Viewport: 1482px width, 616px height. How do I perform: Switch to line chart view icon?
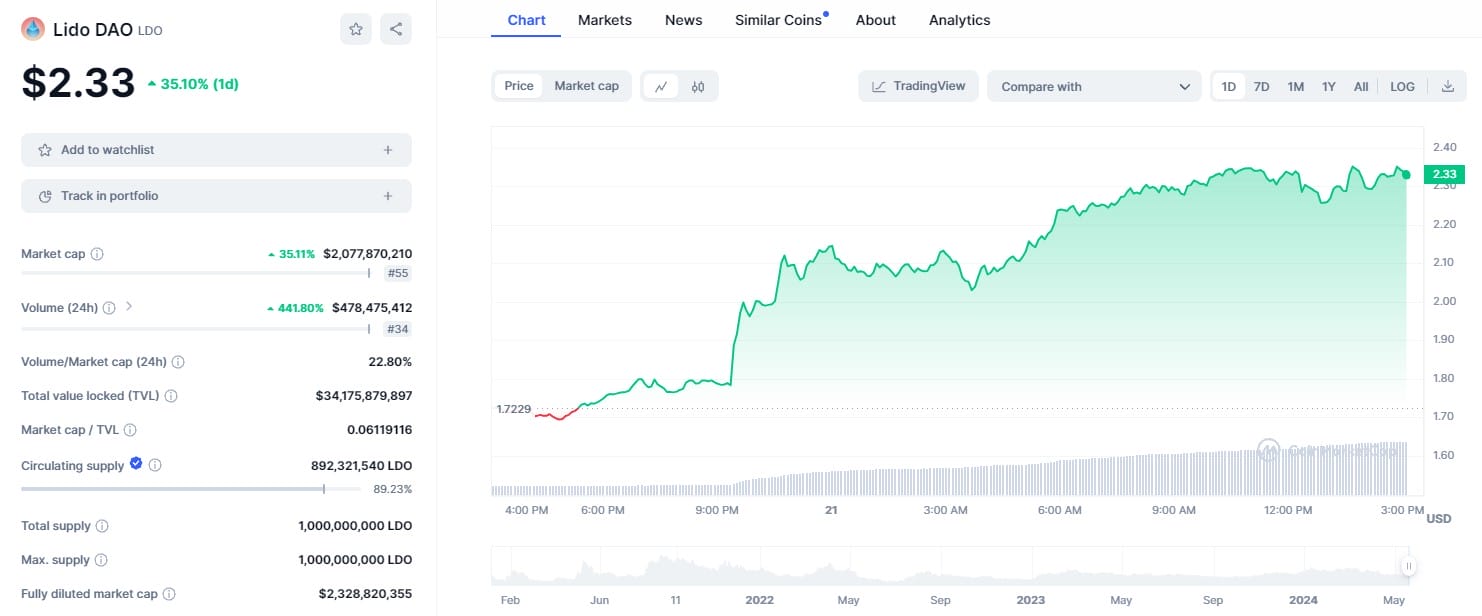coord(661,87)
